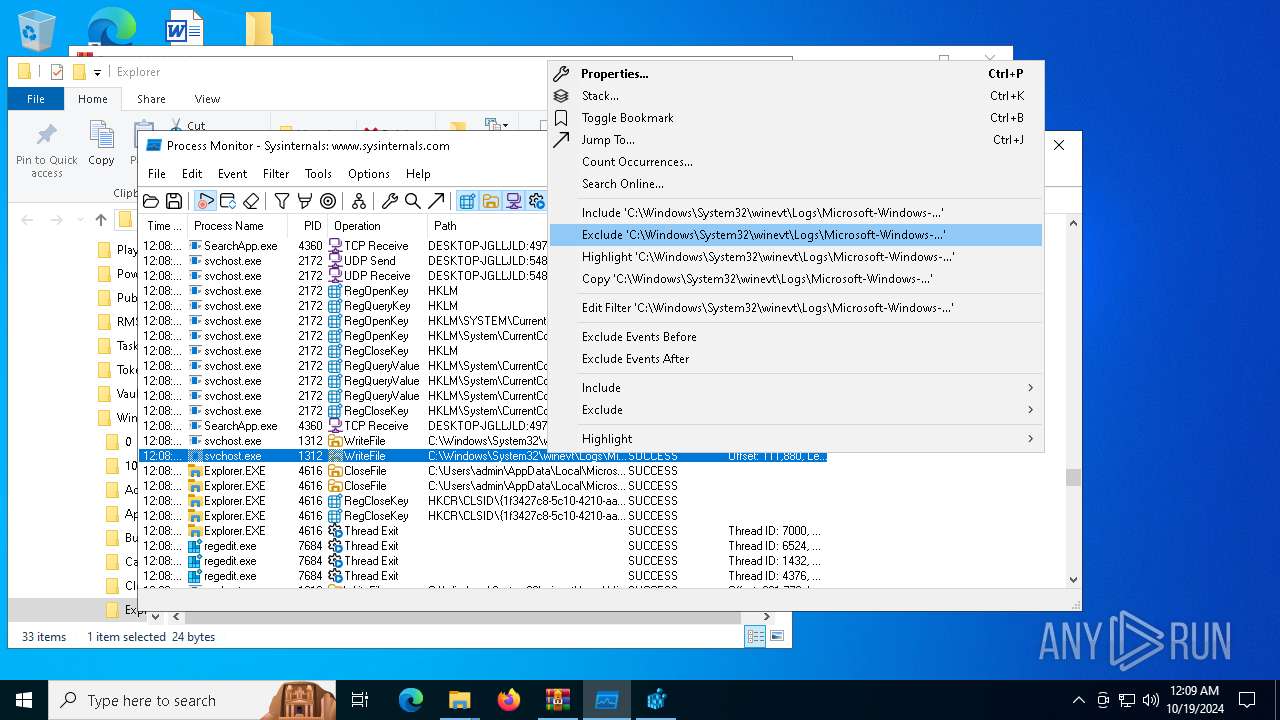1280x720 pixels.
Task: Switch to Share tab in Explorer ribbon
Action: [151, 99]
